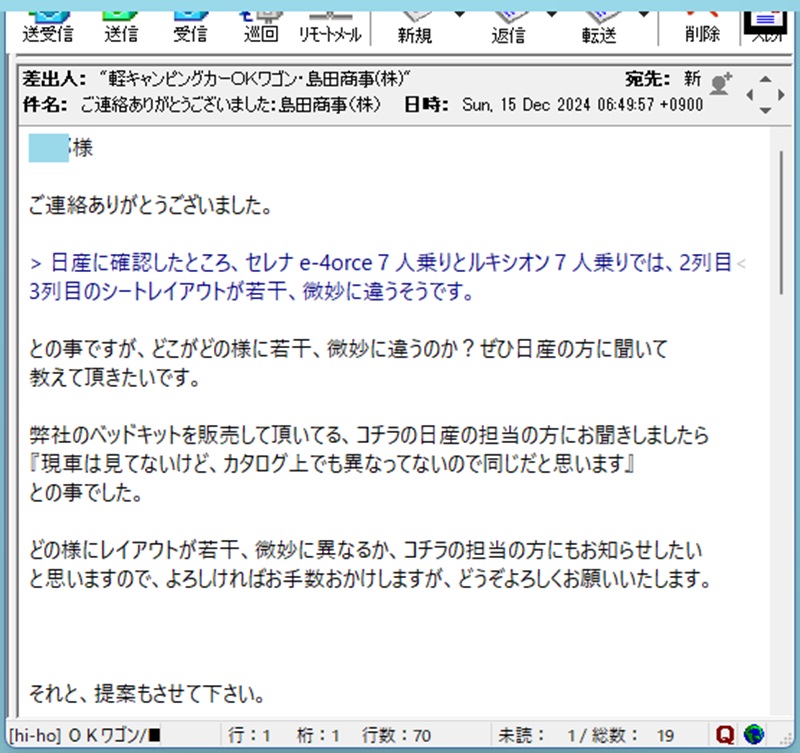Click the right arrow in header navigation

click(781, 95)
